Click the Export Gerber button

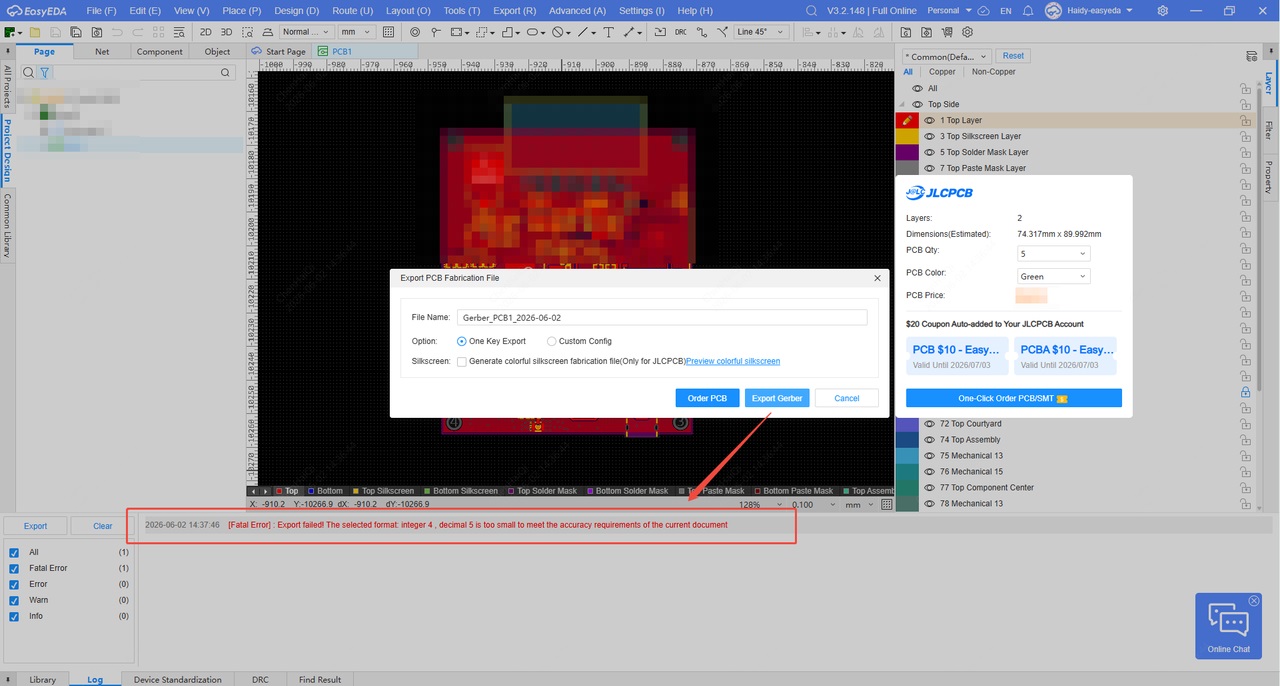[777, 398]
